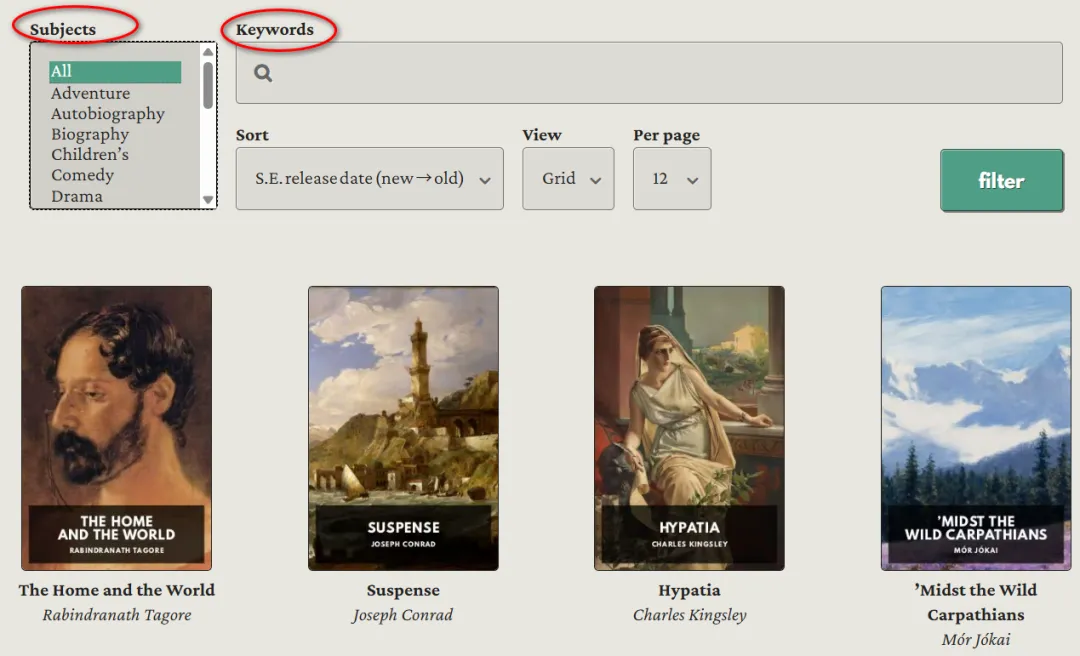Click the Per page label
The image size is (1080, 656).
[666, 135]
